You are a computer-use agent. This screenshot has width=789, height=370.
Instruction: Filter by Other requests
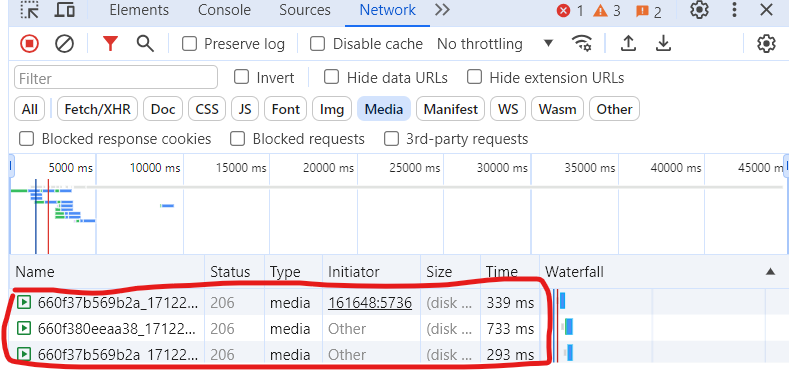614,109
